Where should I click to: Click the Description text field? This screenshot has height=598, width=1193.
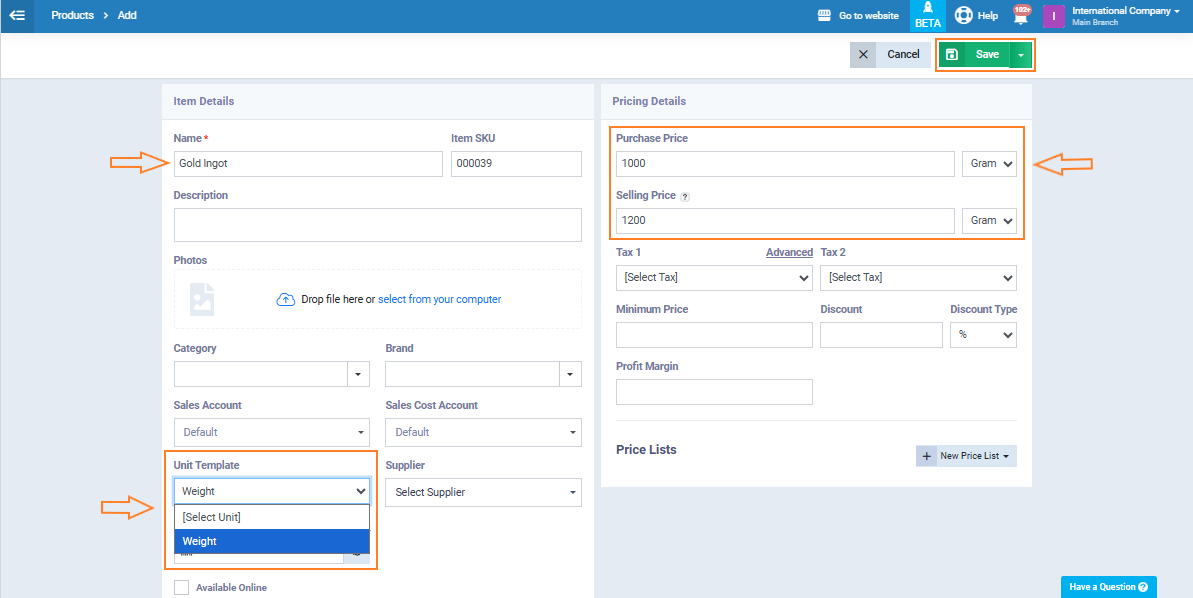(x=377, y=225)
